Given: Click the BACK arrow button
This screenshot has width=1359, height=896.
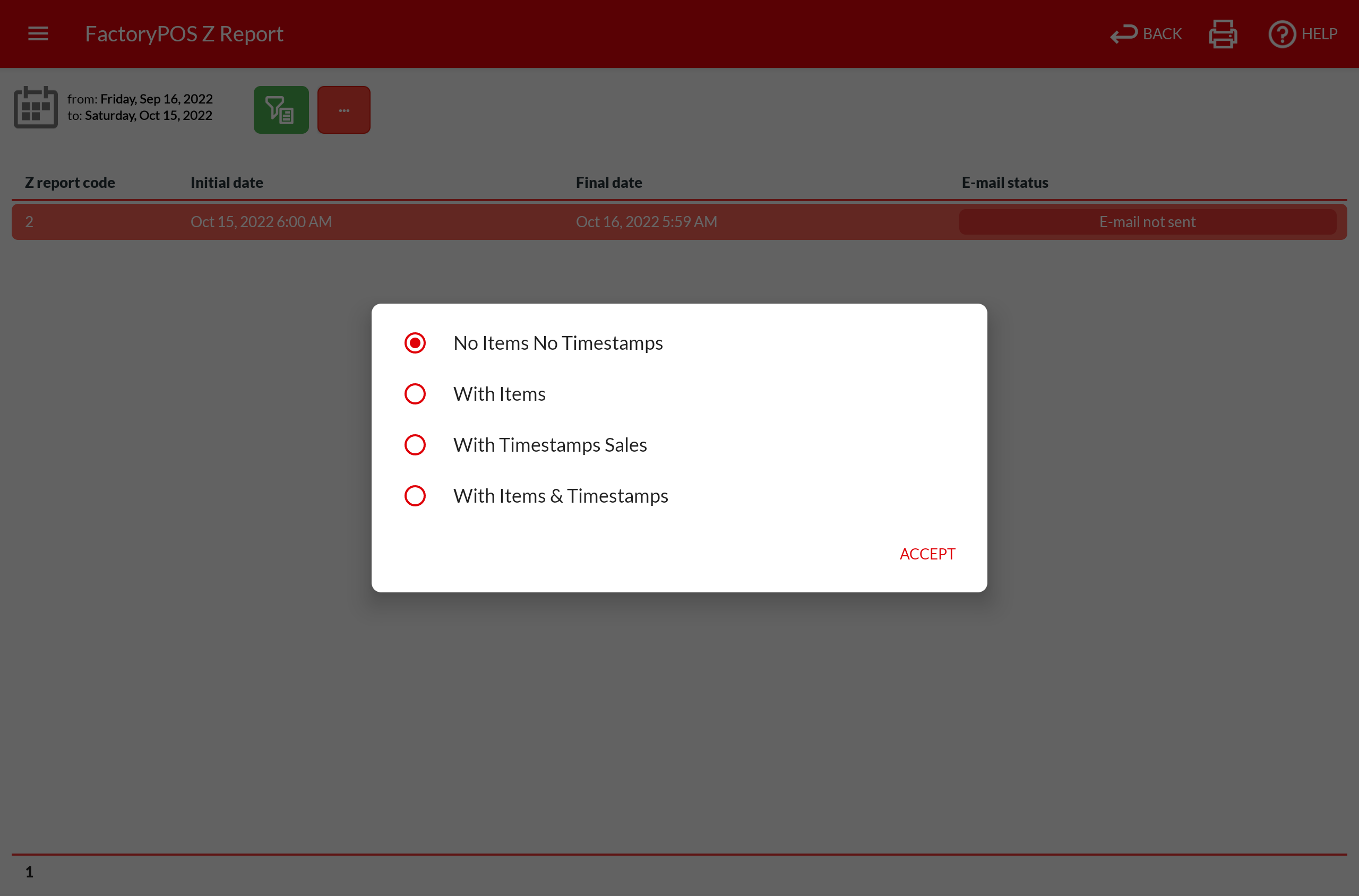Looking at the screenshot, I should click(1145, 35).
